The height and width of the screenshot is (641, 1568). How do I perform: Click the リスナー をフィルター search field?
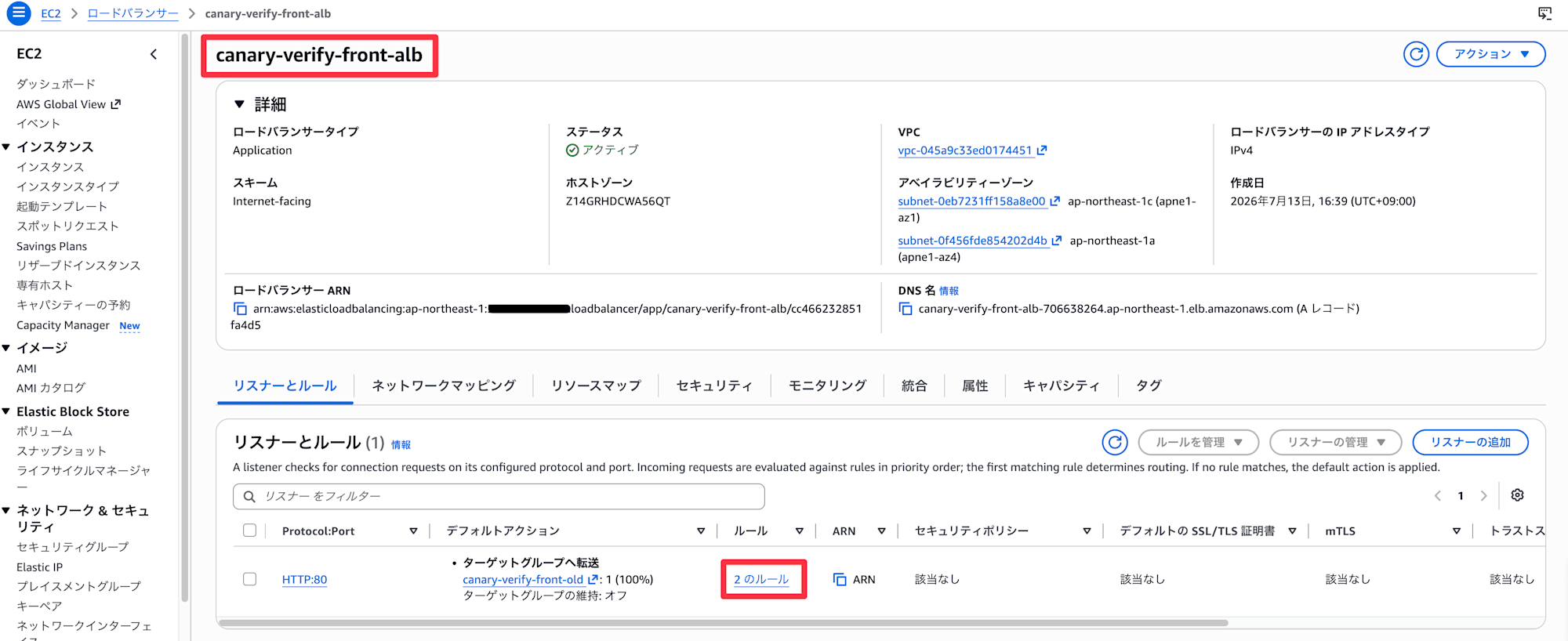tap(499, 496)
